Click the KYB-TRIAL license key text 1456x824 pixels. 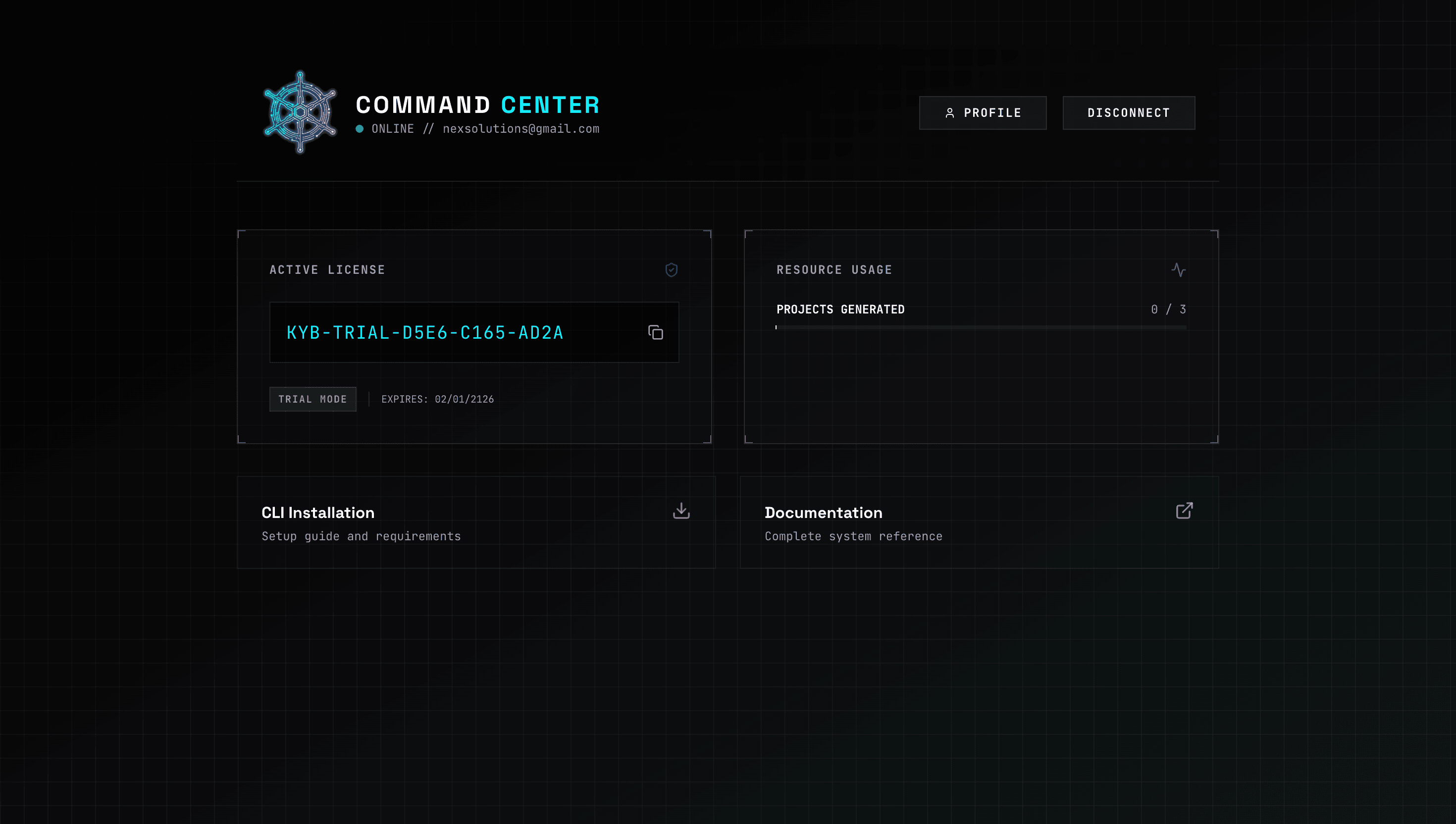tap(425, 333)
